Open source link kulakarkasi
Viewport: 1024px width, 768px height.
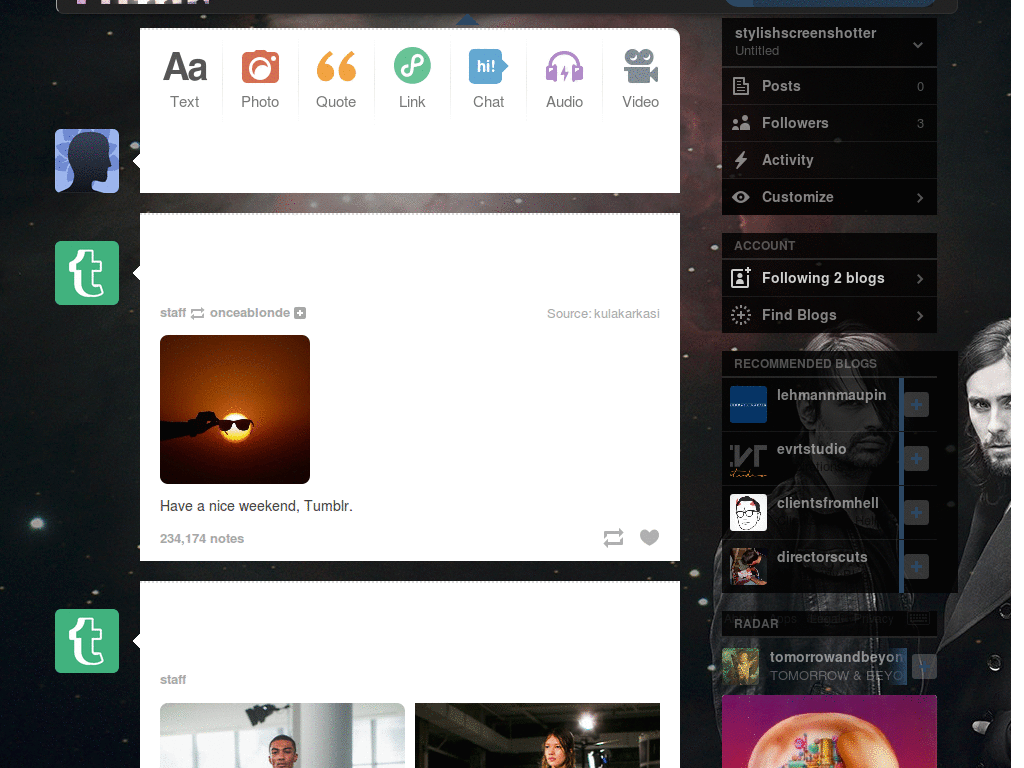click(x=626, y=313)
